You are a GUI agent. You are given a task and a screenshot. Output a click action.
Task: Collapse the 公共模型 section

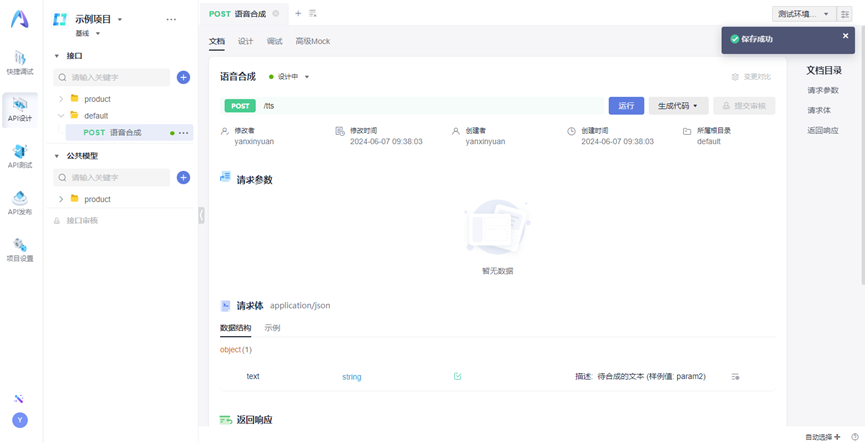[x=56, y=157]
